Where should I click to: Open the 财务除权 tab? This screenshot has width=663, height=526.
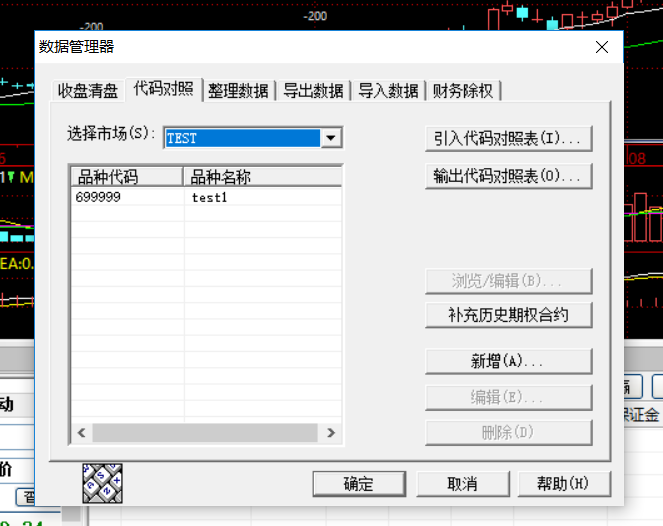tap(463, 90)
